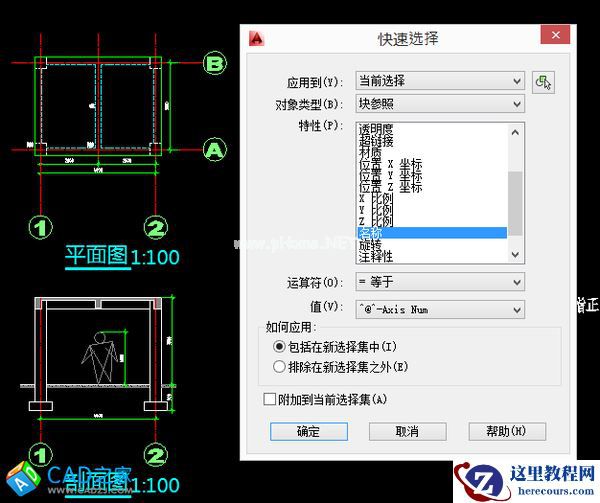The height and width of the screenshot is (503, 600).
Task: Open the 运算符 dropdown showing 等于
Action: click(440, 282)
